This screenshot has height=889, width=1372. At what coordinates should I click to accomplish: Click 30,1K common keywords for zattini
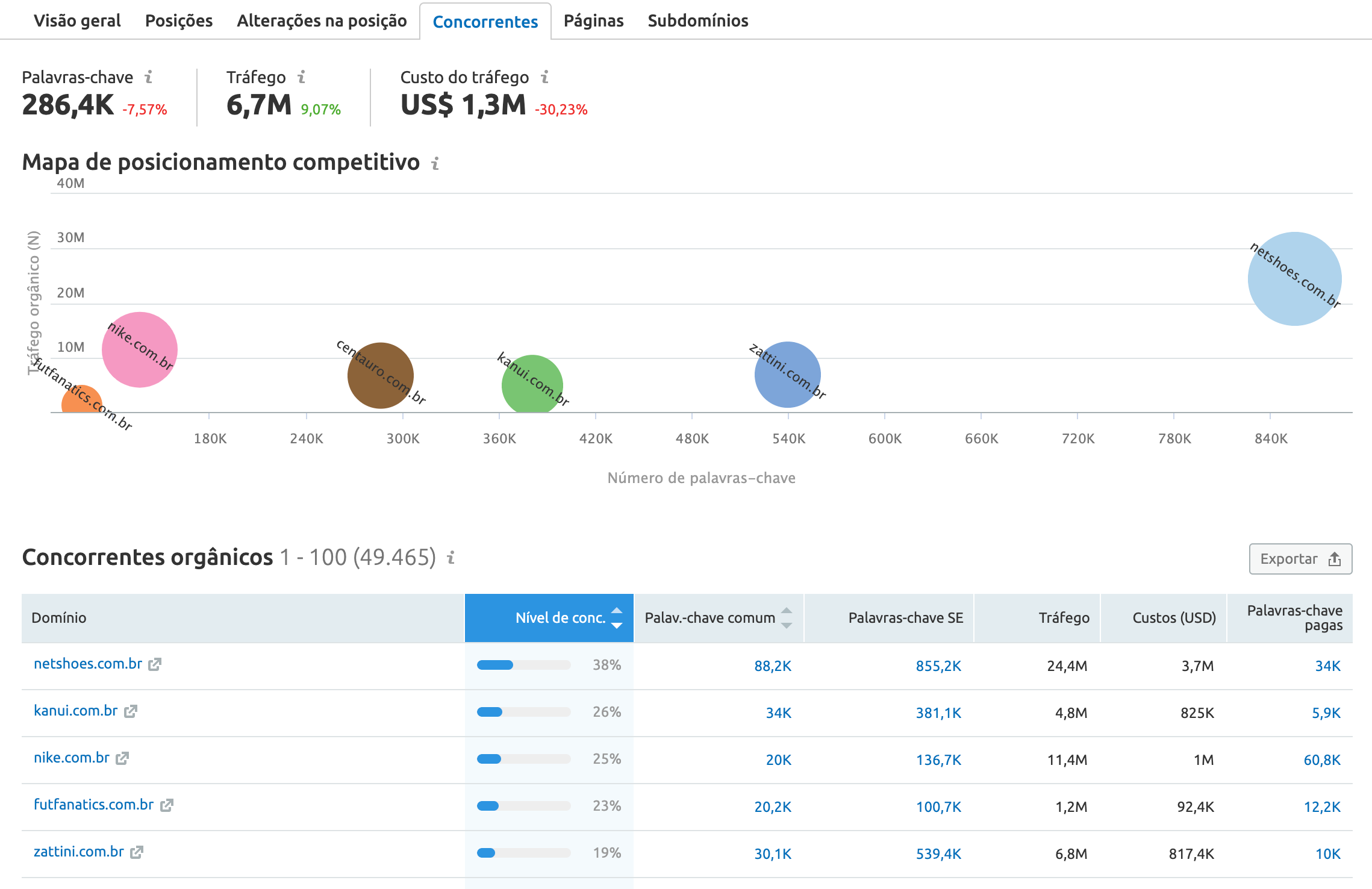click(773, 853)
